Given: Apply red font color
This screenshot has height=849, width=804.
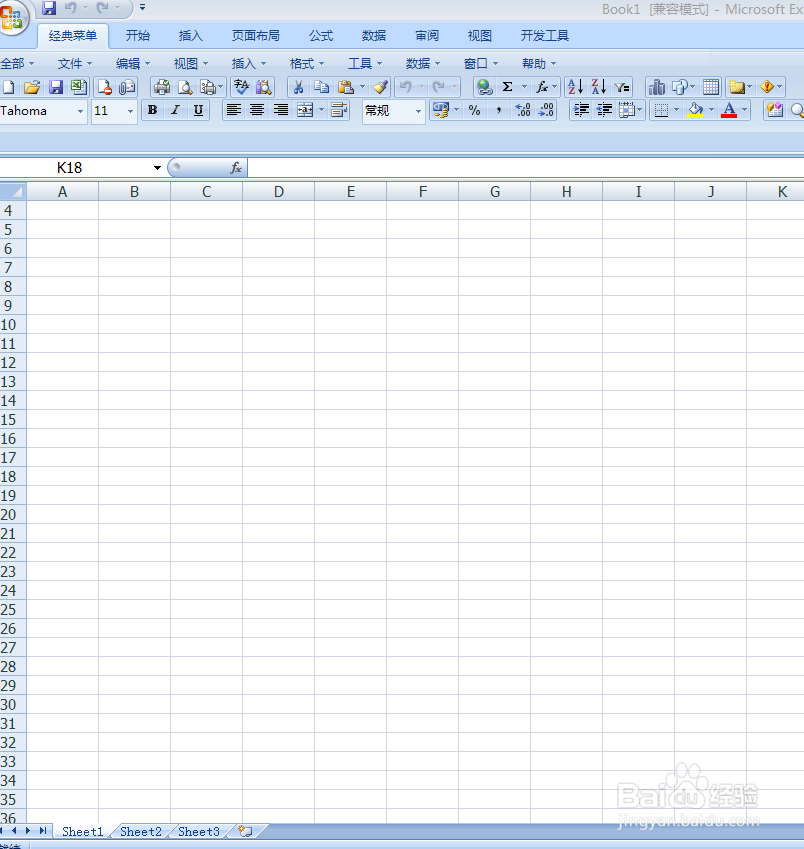Looking at the screenshot, I should coord(729,110).
